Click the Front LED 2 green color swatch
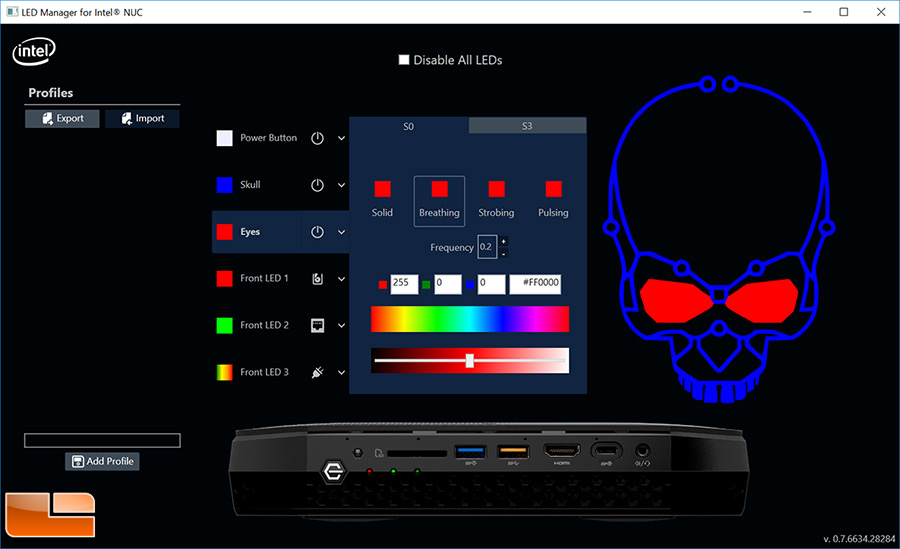This screenshot has height=549, width=900. click(224, 326)
